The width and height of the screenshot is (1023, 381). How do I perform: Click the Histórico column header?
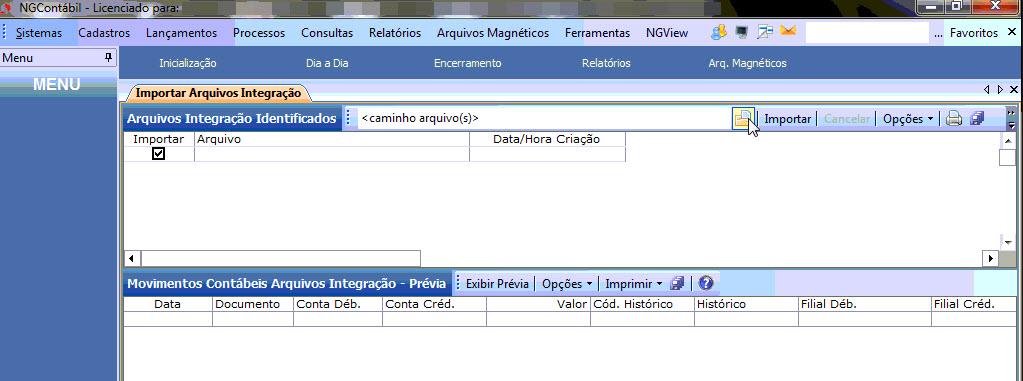(x=746, y=304)
